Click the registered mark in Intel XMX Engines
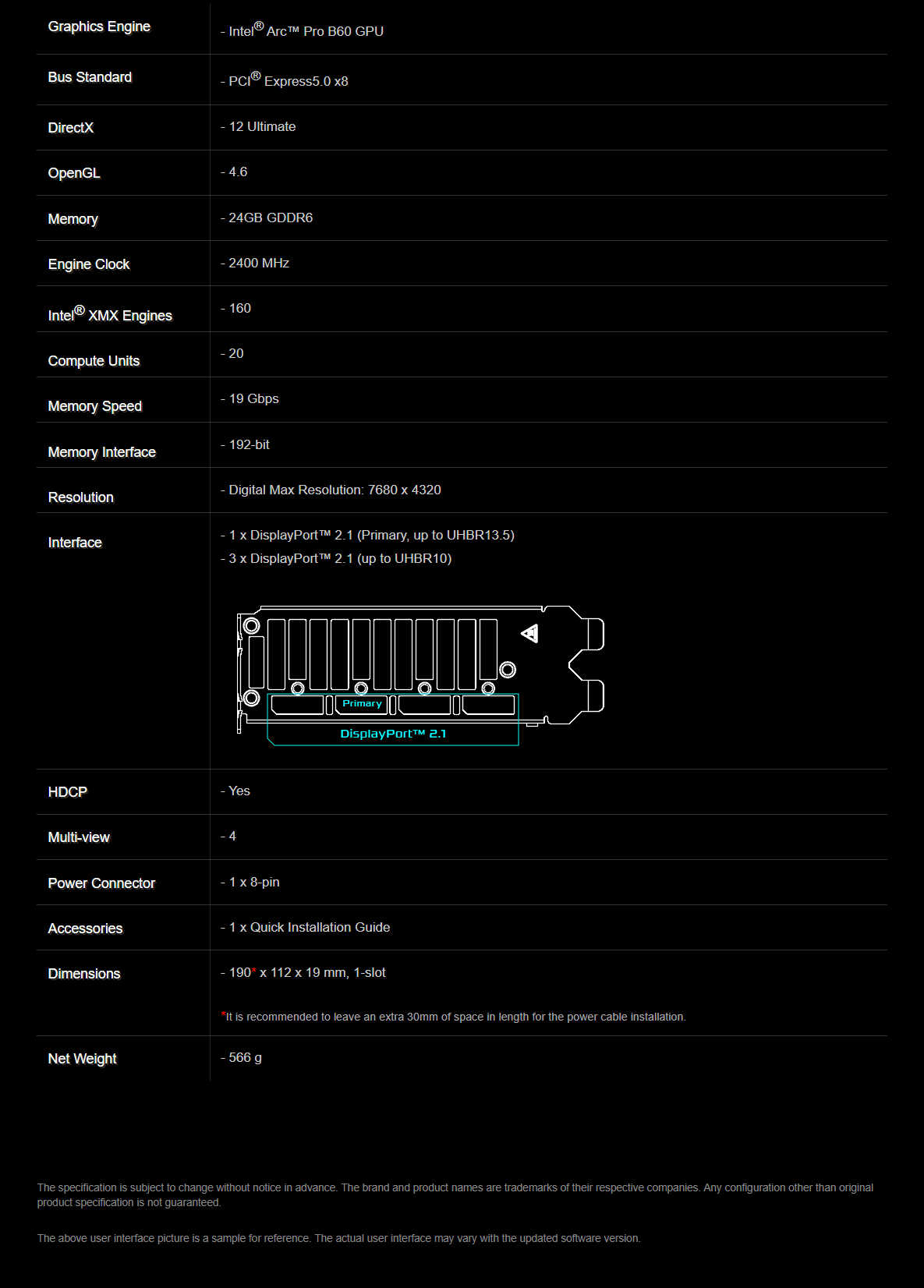 79,310
